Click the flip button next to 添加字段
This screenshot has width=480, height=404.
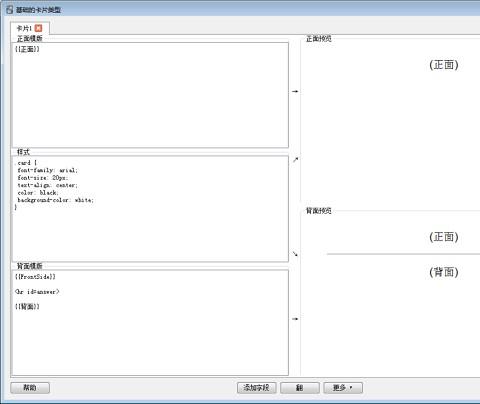pyautogui.click(x=300, y=388)
